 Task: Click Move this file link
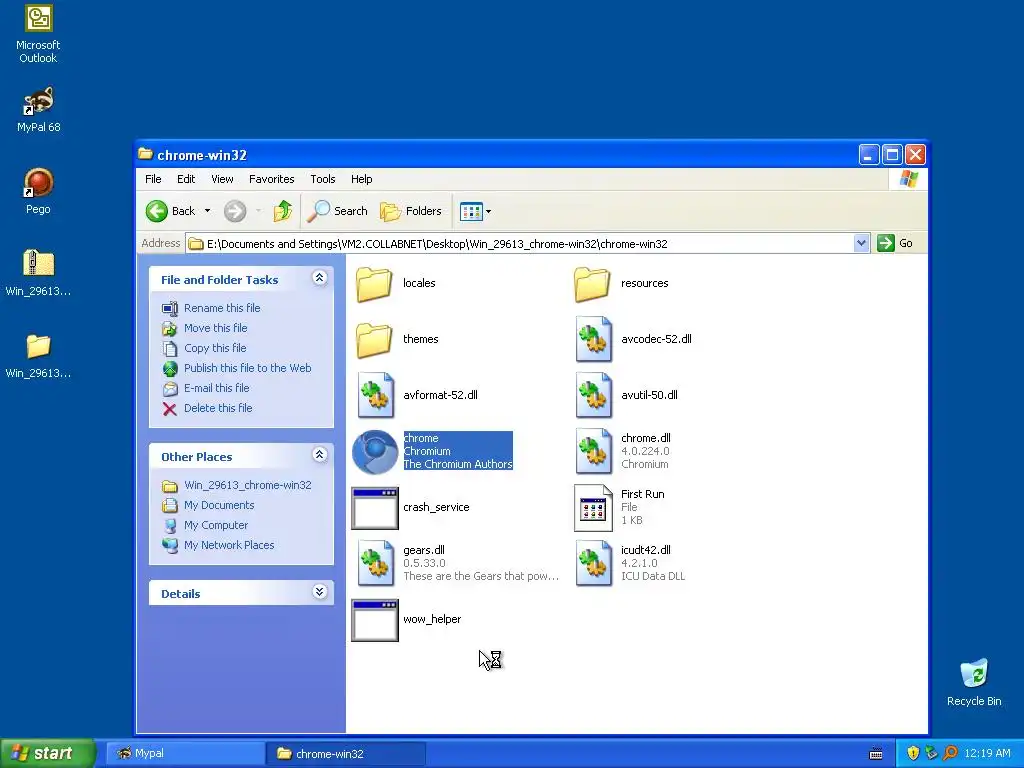tap(216, 328)
